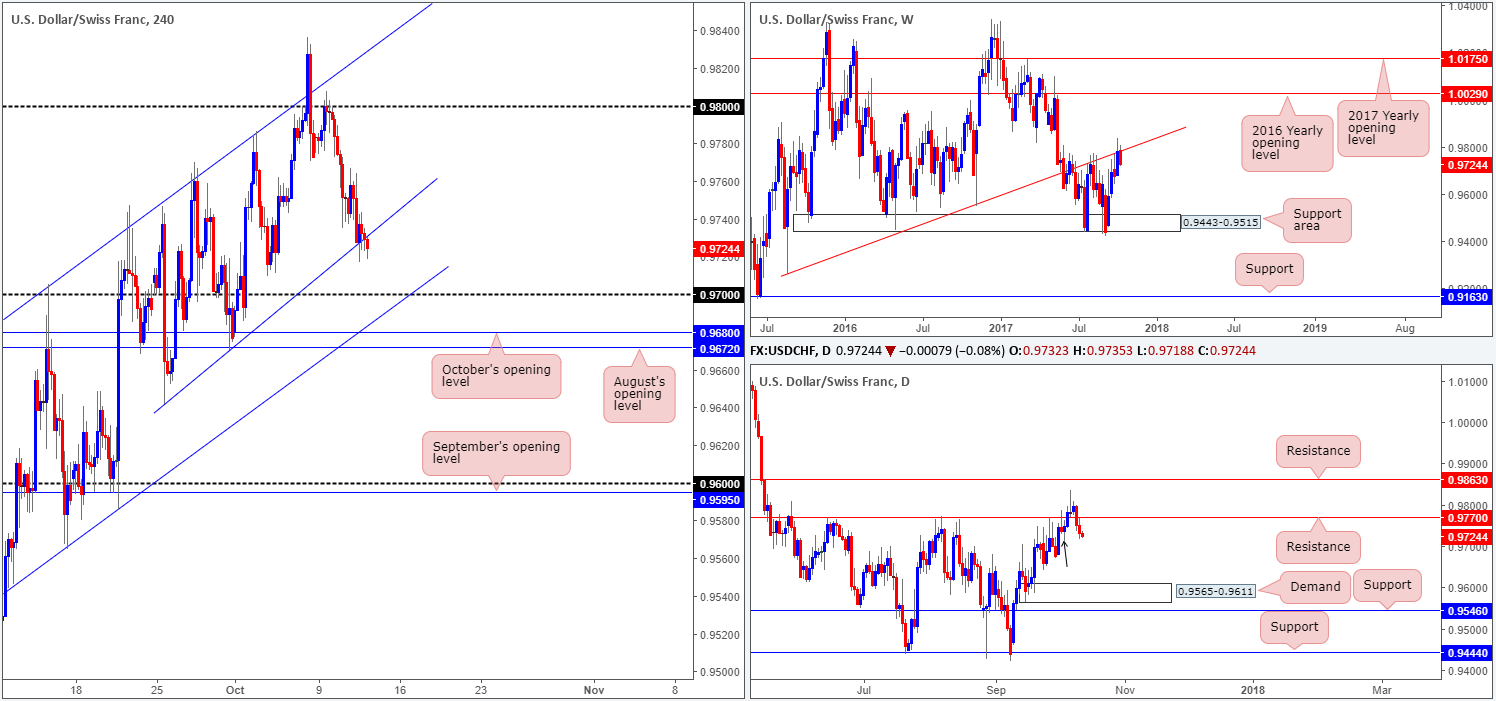Select the 0.95950 blue price tag
1496x701 pixels.
point(720,493)
